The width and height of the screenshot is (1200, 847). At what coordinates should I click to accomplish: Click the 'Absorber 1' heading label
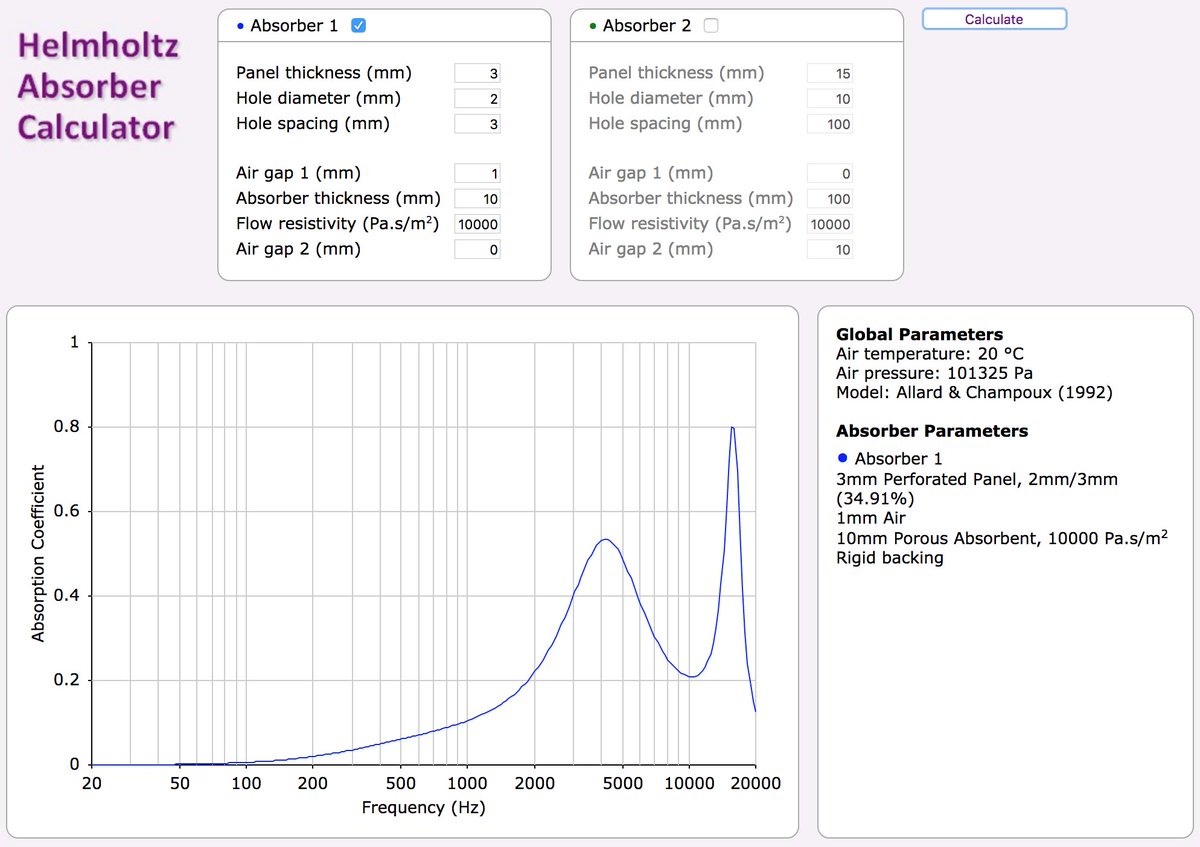[x=294, y=26]
